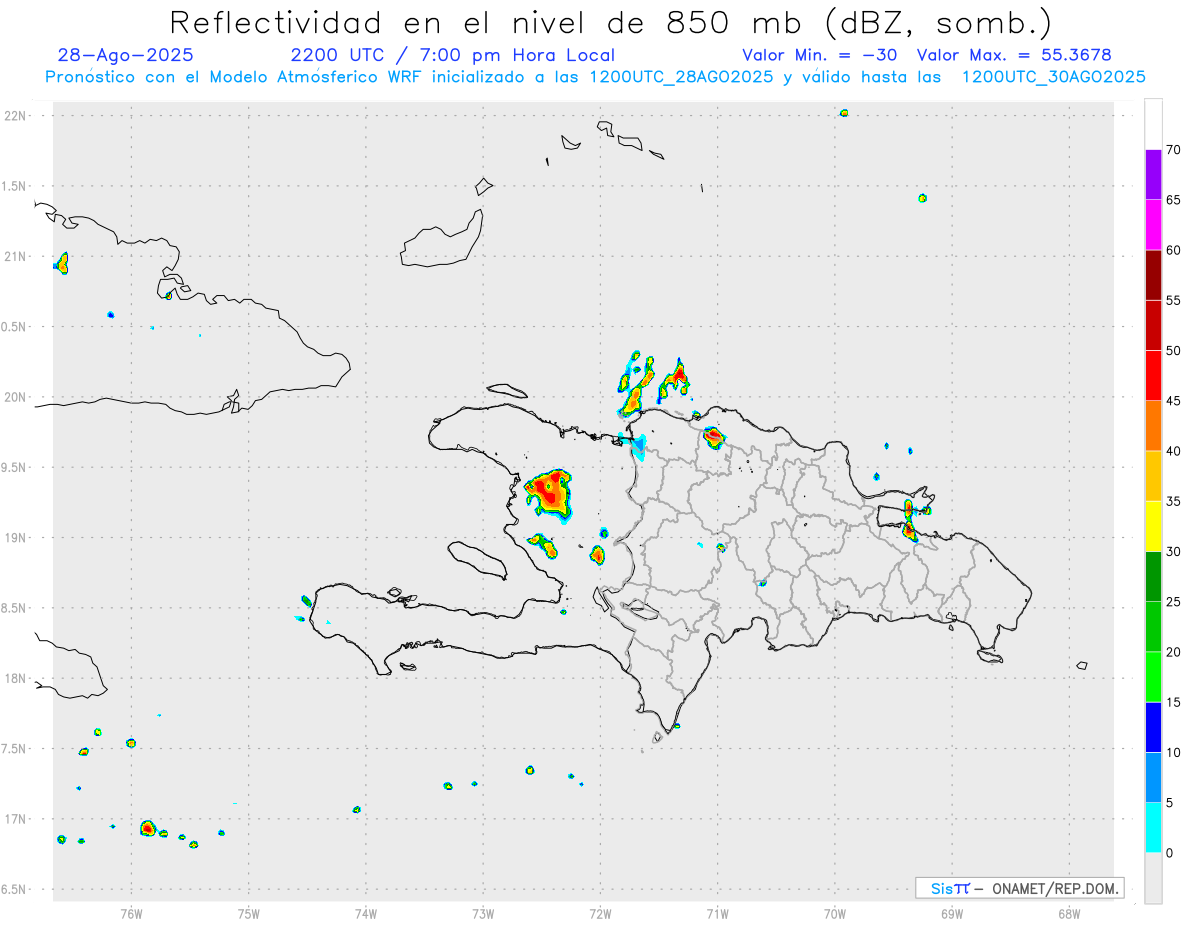Click the colorbar tick label '5'
Viewport: 1200px width, 927px height.
1170,803
